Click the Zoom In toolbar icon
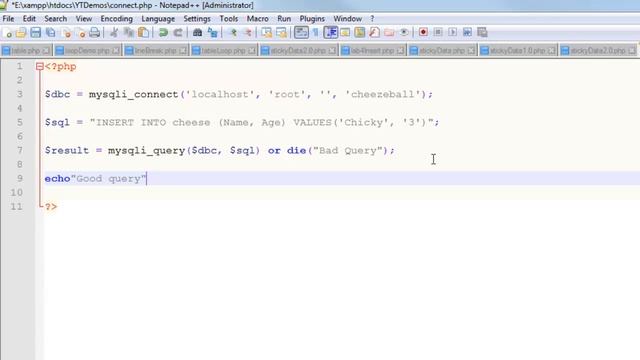The height and width of the screenshot is (360, 640). 233,33
